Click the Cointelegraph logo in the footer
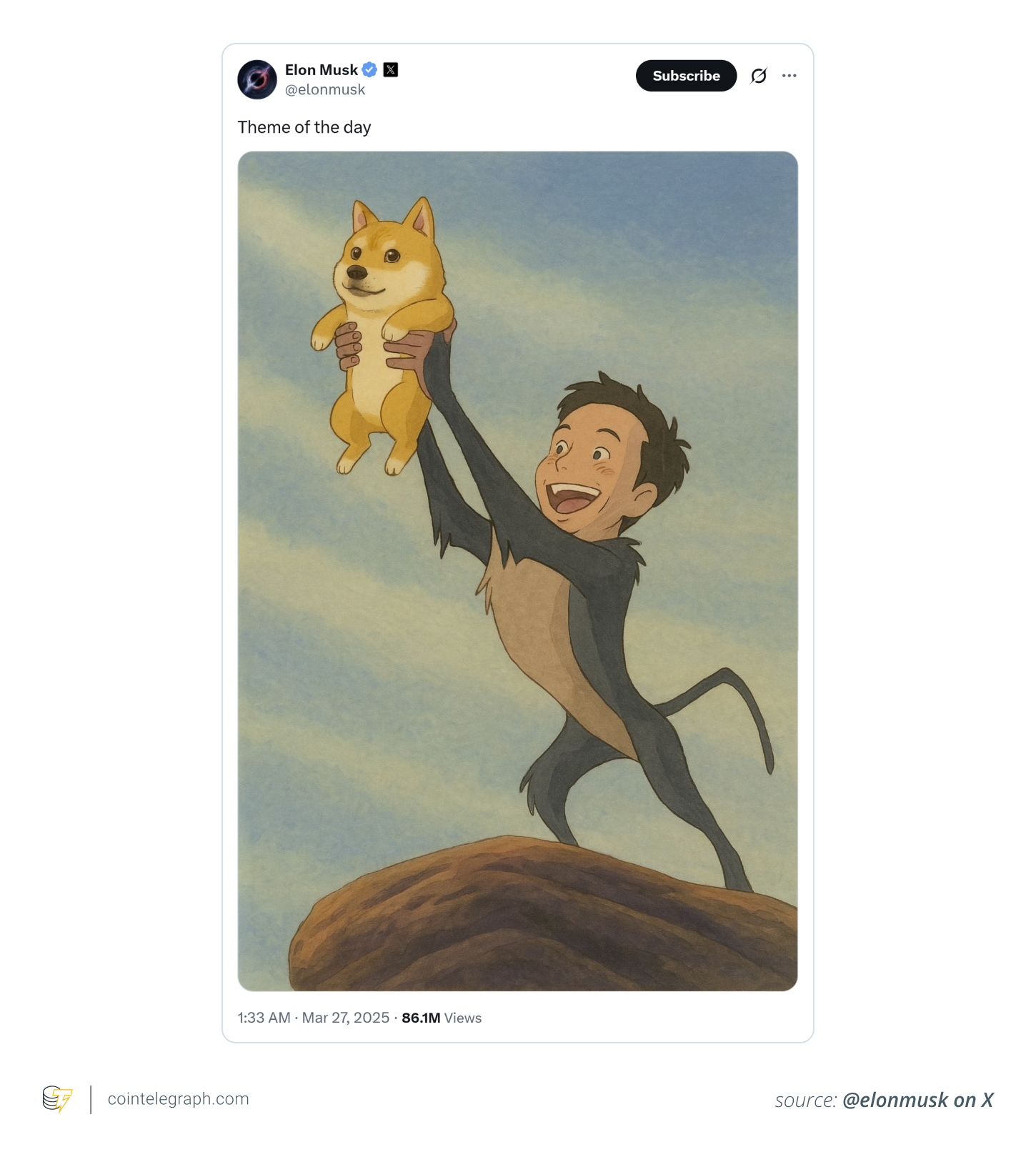Screen dimensions: 1036x1157 58,1099
